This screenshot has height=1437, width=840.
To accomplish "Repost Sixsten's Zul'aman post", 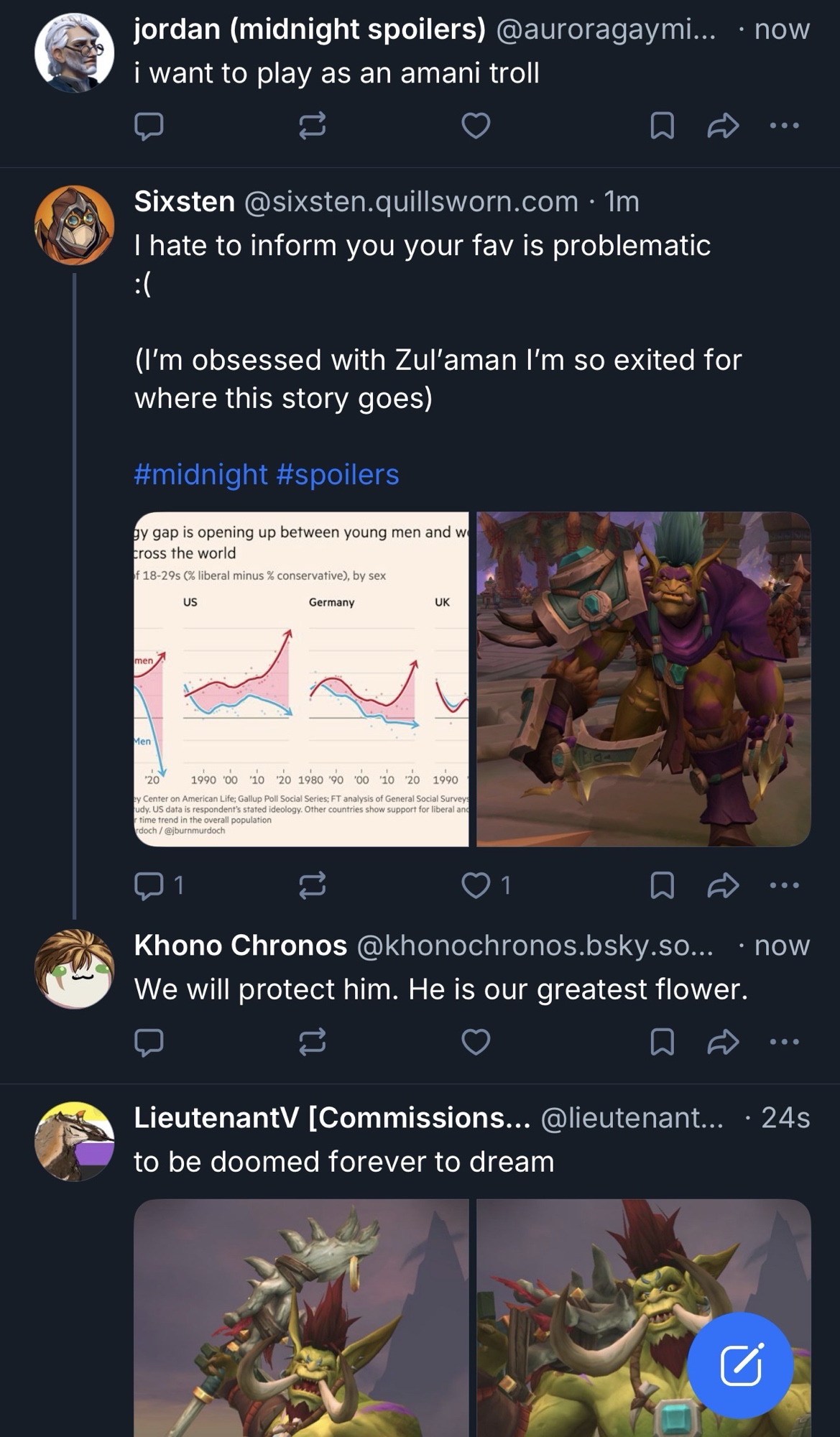I will [312, 885].
